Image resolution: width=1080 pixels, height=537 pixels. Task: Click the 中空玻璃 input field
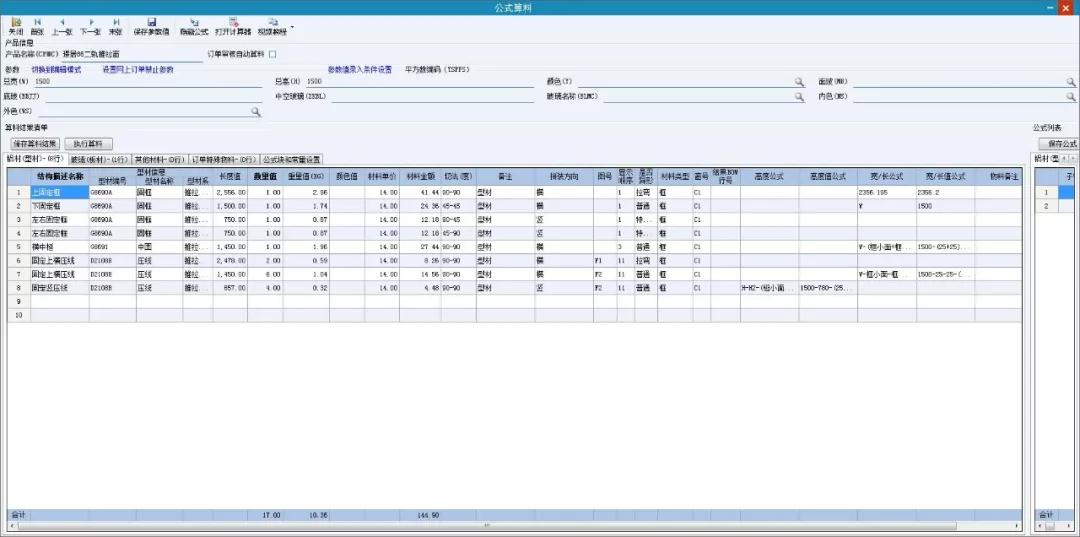coord(433,97)
